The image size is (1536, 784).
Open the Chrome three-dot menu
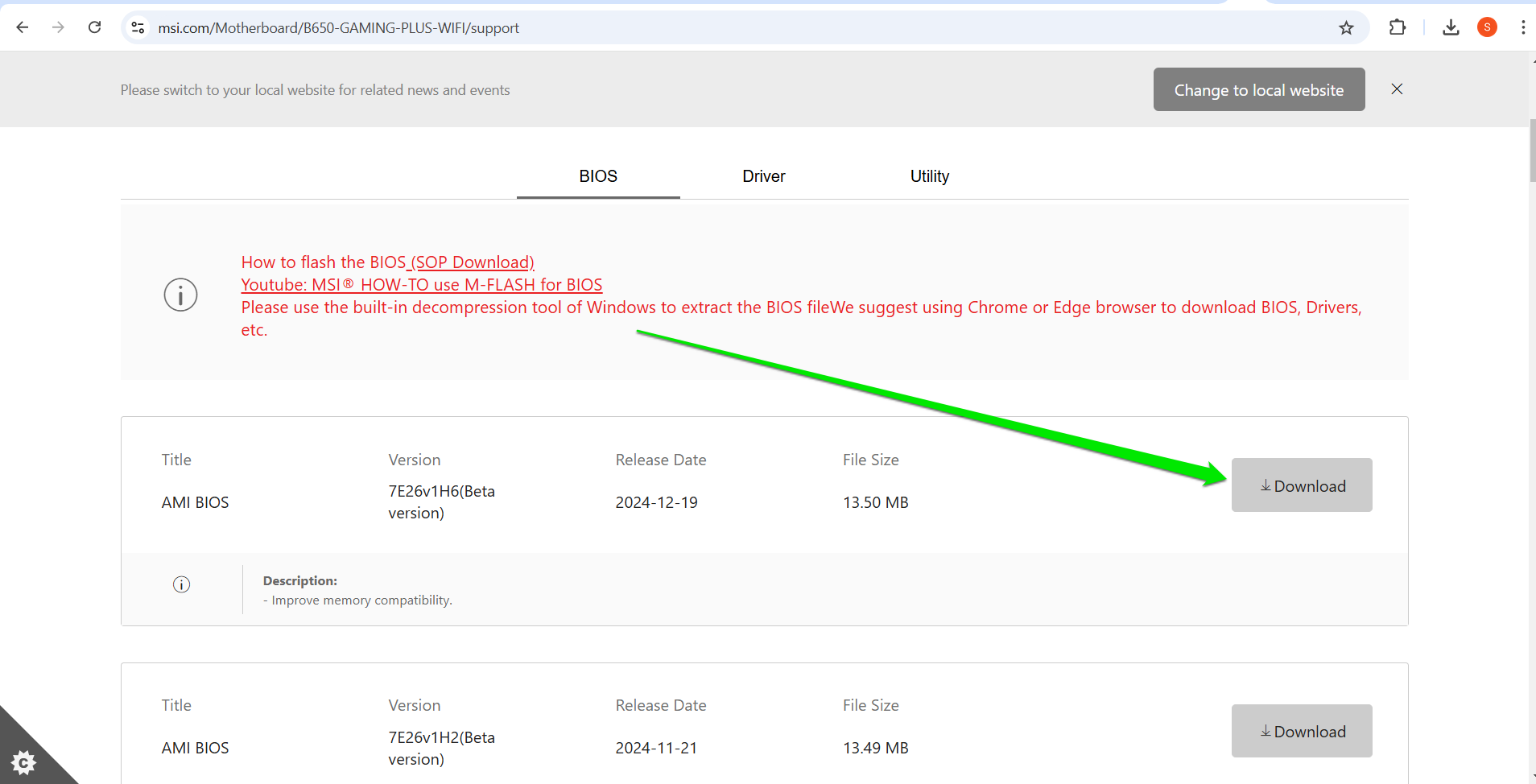tap(1522, 27)
